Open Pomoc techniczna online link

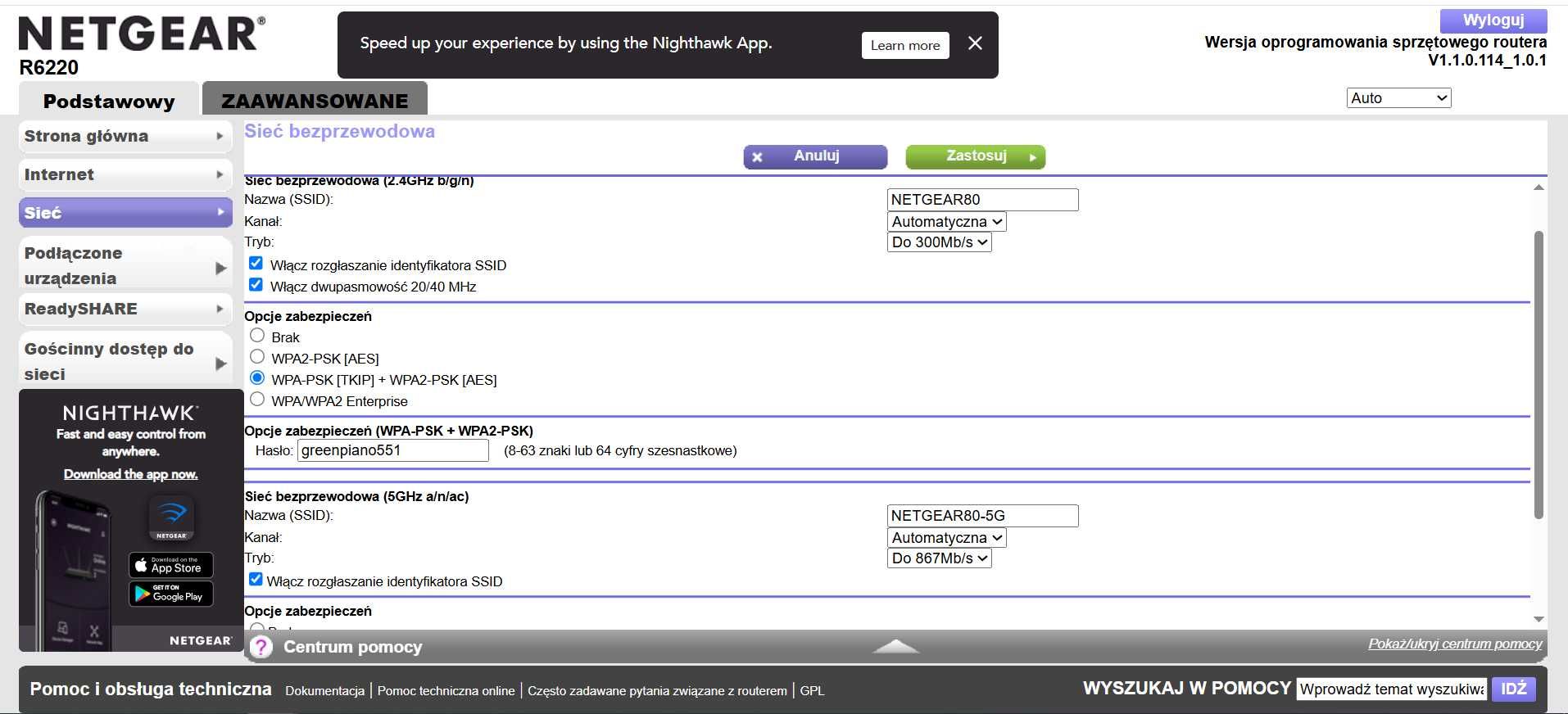[x=446, y=691]
